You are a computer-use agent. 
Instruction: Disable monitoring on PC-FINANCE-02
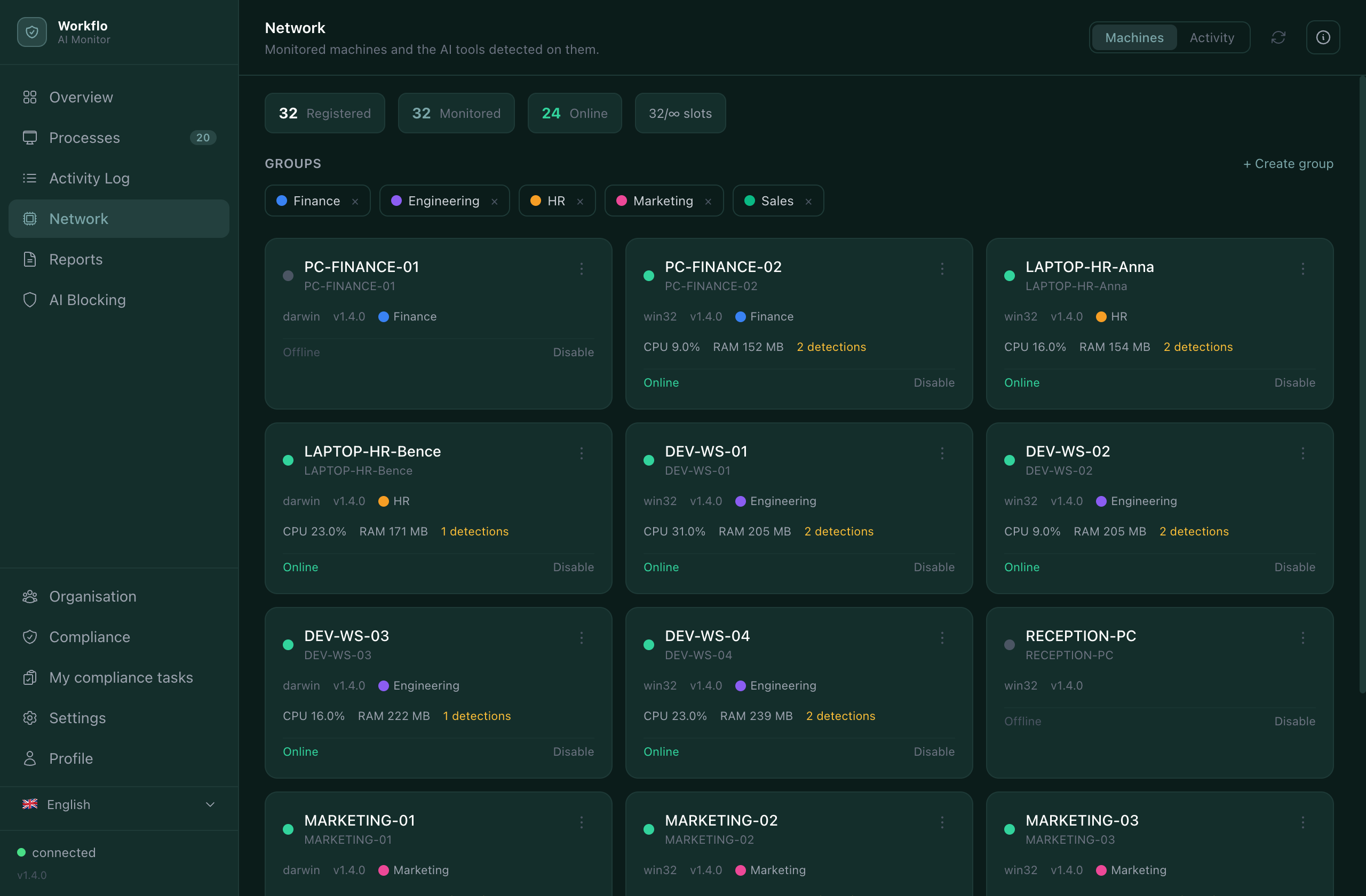(x=934, y=382)
